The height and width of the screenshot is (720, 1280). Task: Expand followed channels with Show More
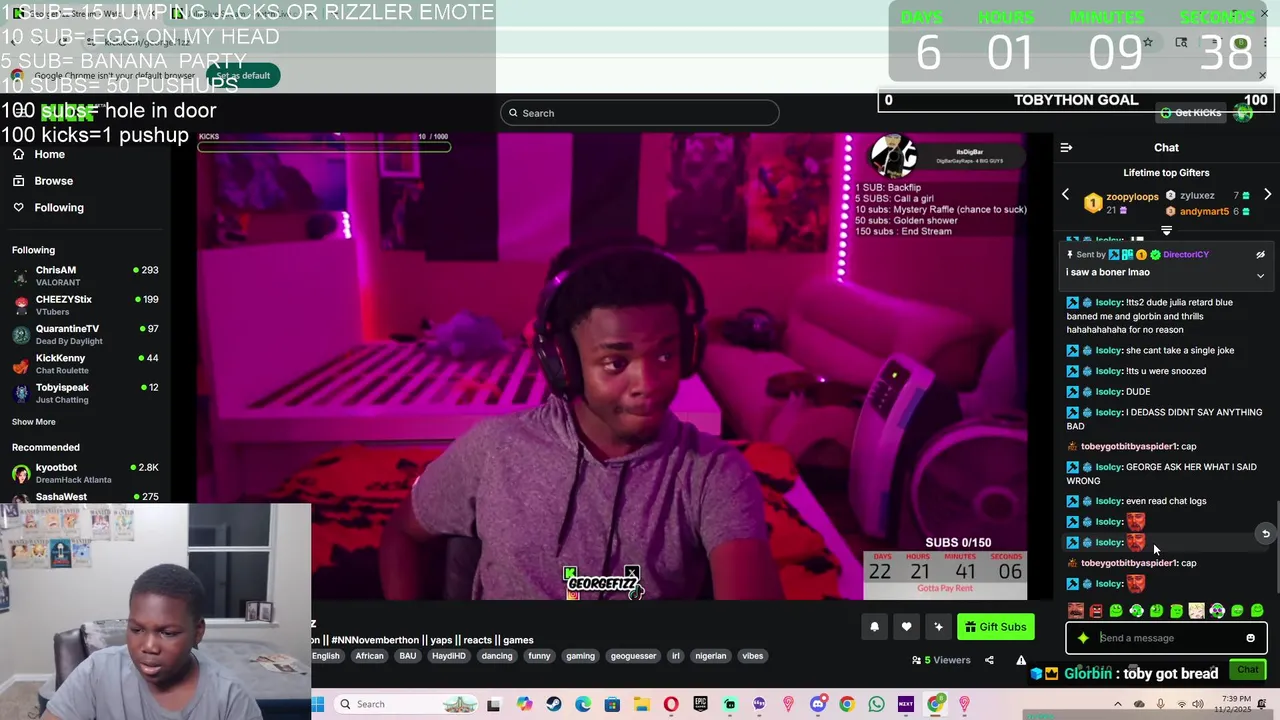34,422
